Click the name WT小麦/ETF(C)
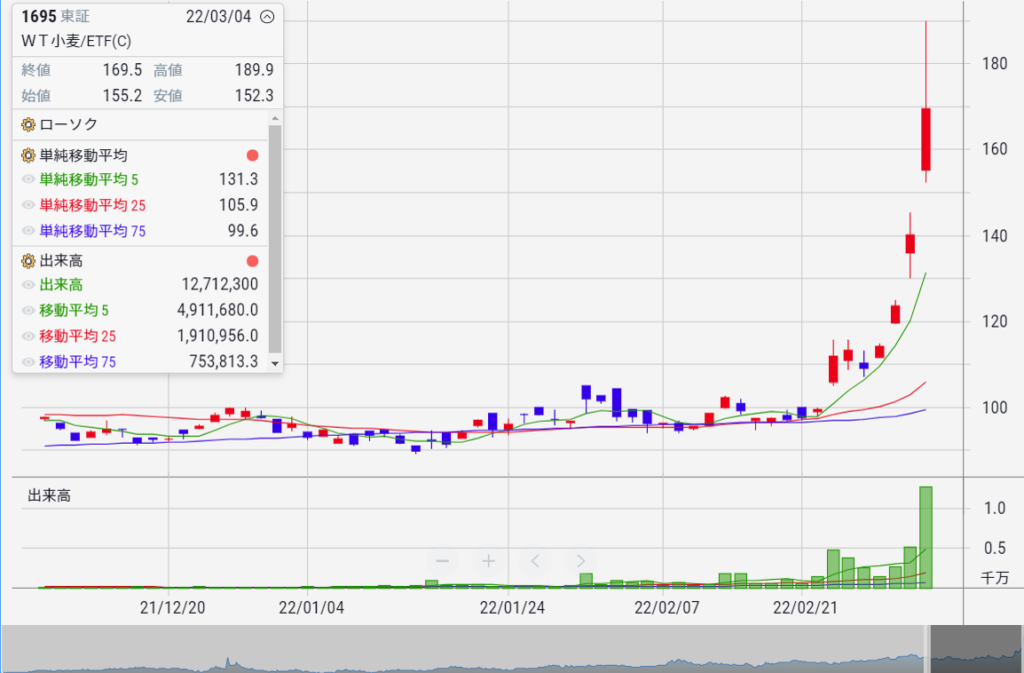The height and width of the screenshot is (673, 1024). pos(76,42)
